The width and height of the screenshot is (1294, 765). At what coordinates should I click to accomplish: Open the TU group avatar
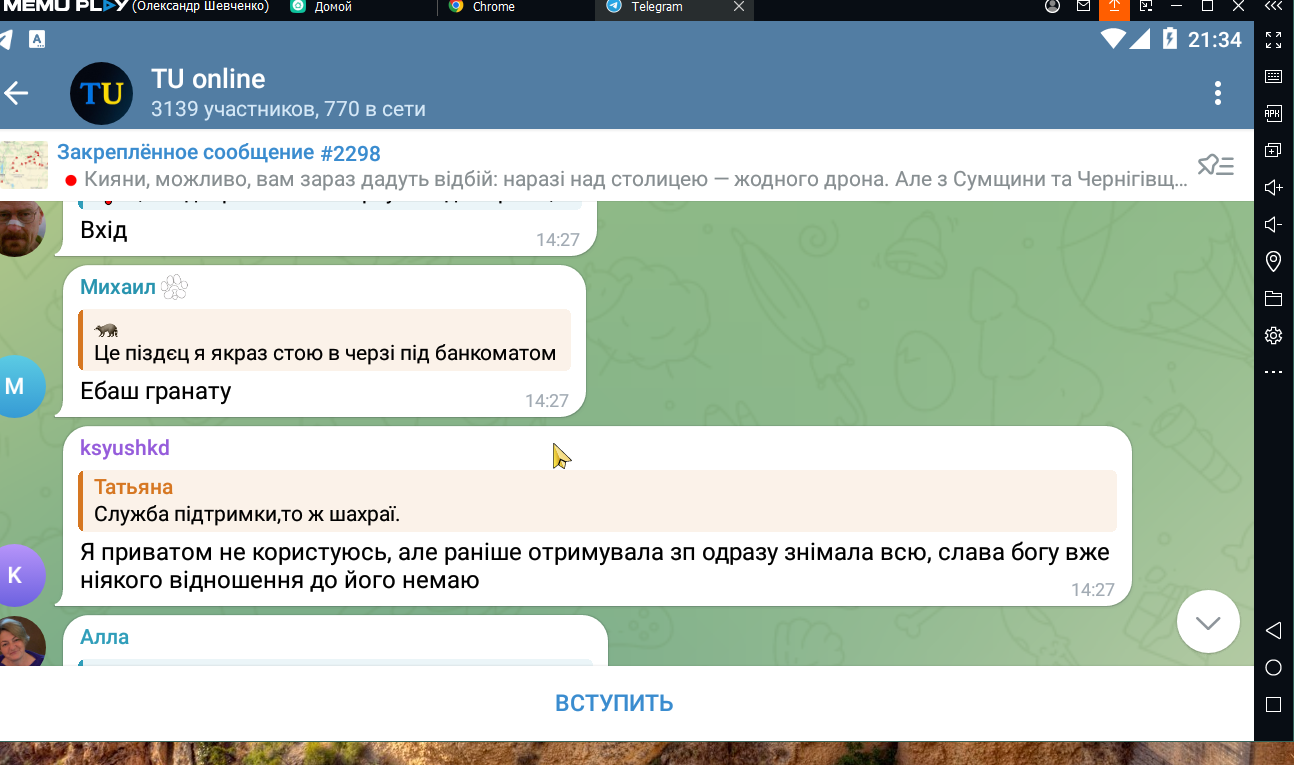(x=102, y=94)
